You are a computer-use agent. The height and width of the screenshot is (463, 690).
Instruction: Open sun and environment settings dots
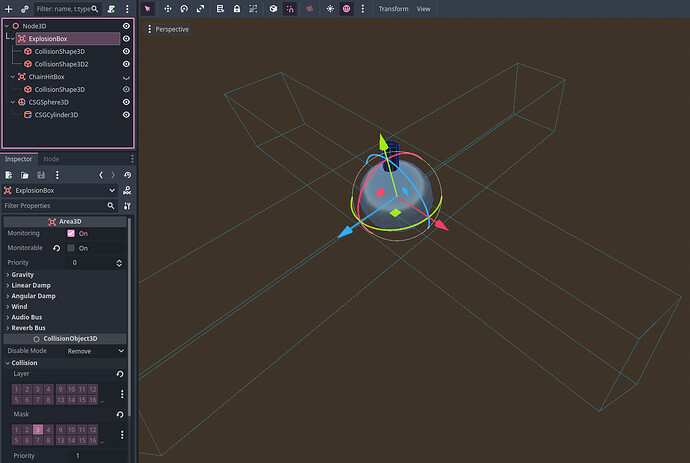coord(363,9)
